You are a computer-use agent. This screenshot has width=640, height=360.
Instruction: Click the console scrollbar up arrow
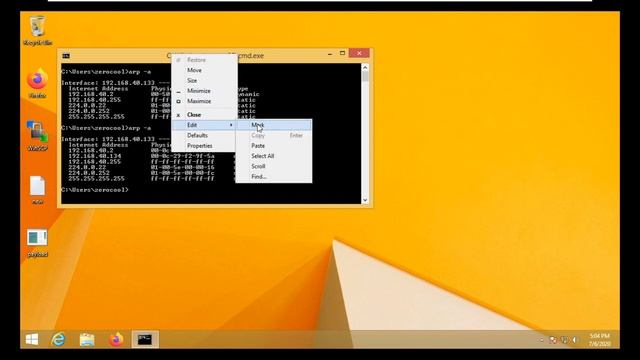pyautogui.click(x=365, y=67)
